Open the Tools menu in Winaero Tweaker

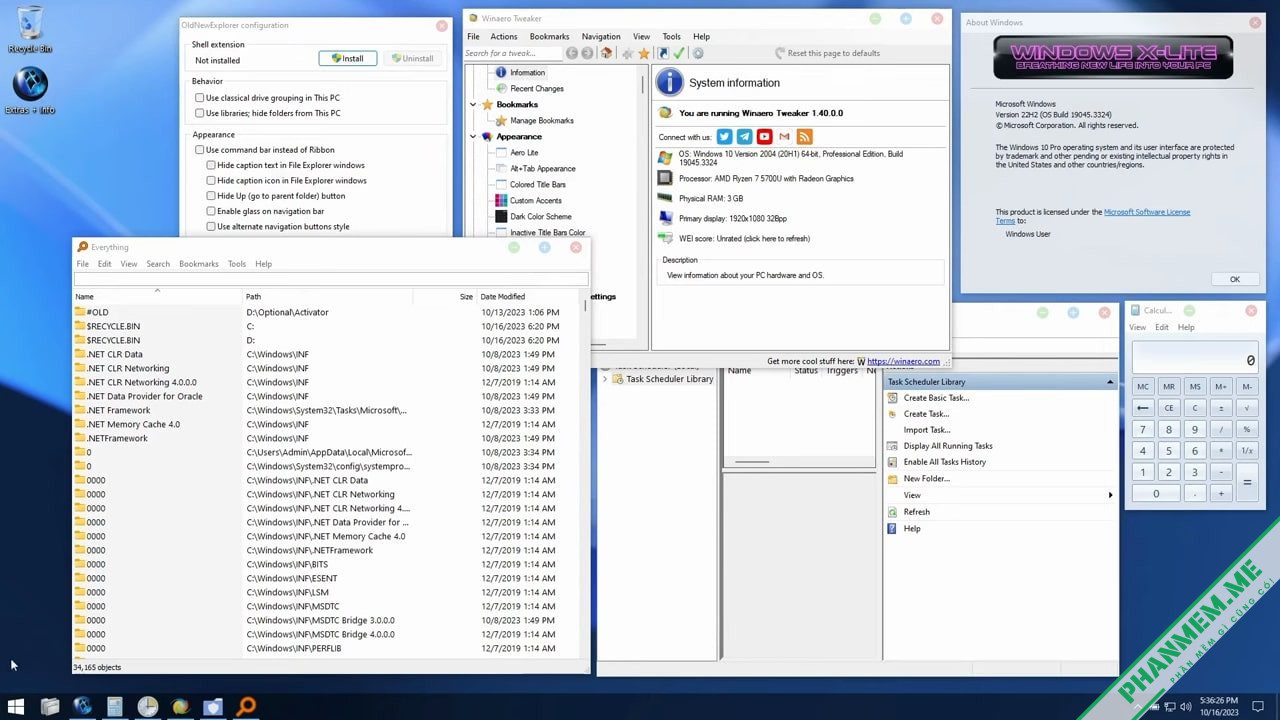671,37
